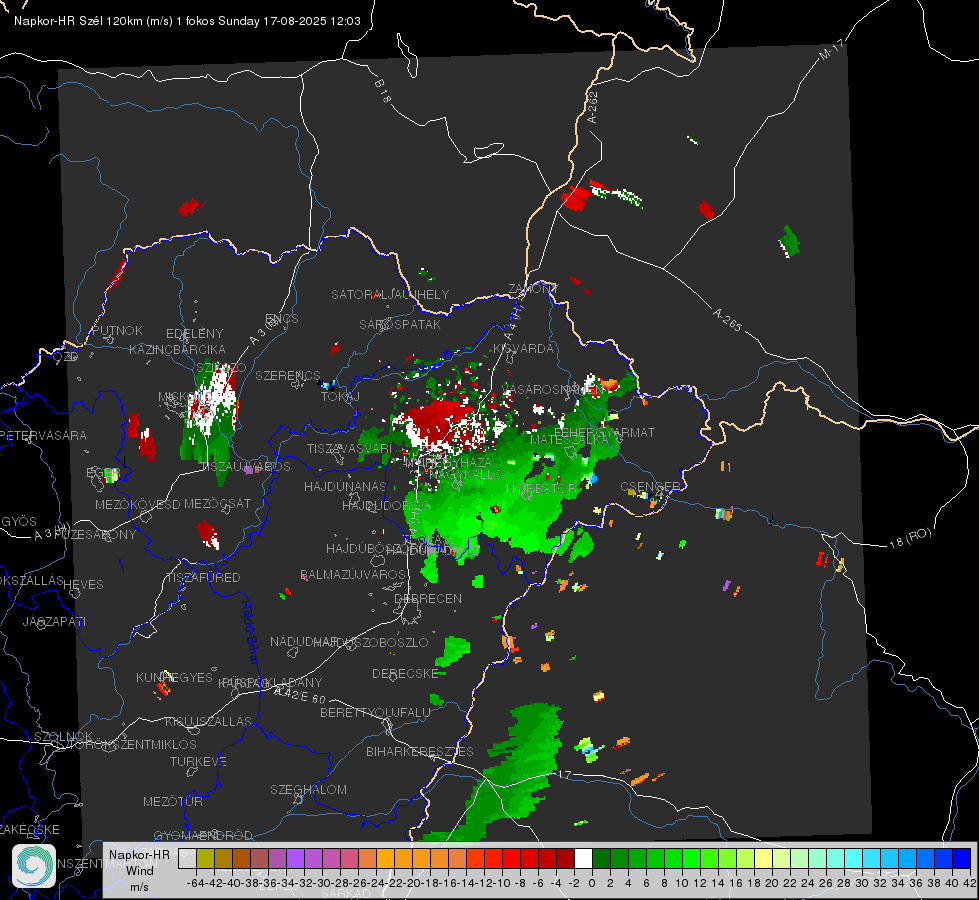The image size is (979, 900).
Task: Select the HAJDÚNÁNÁS label
Action: tap(345, 486)
